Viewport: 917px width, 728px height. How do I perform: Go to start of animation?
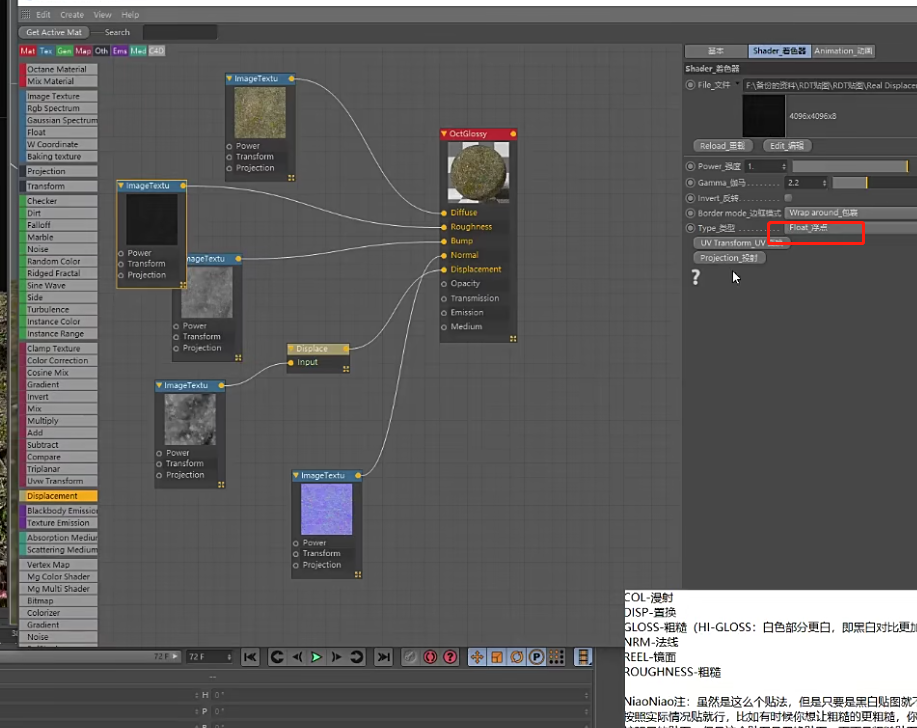tap(250, 657)
